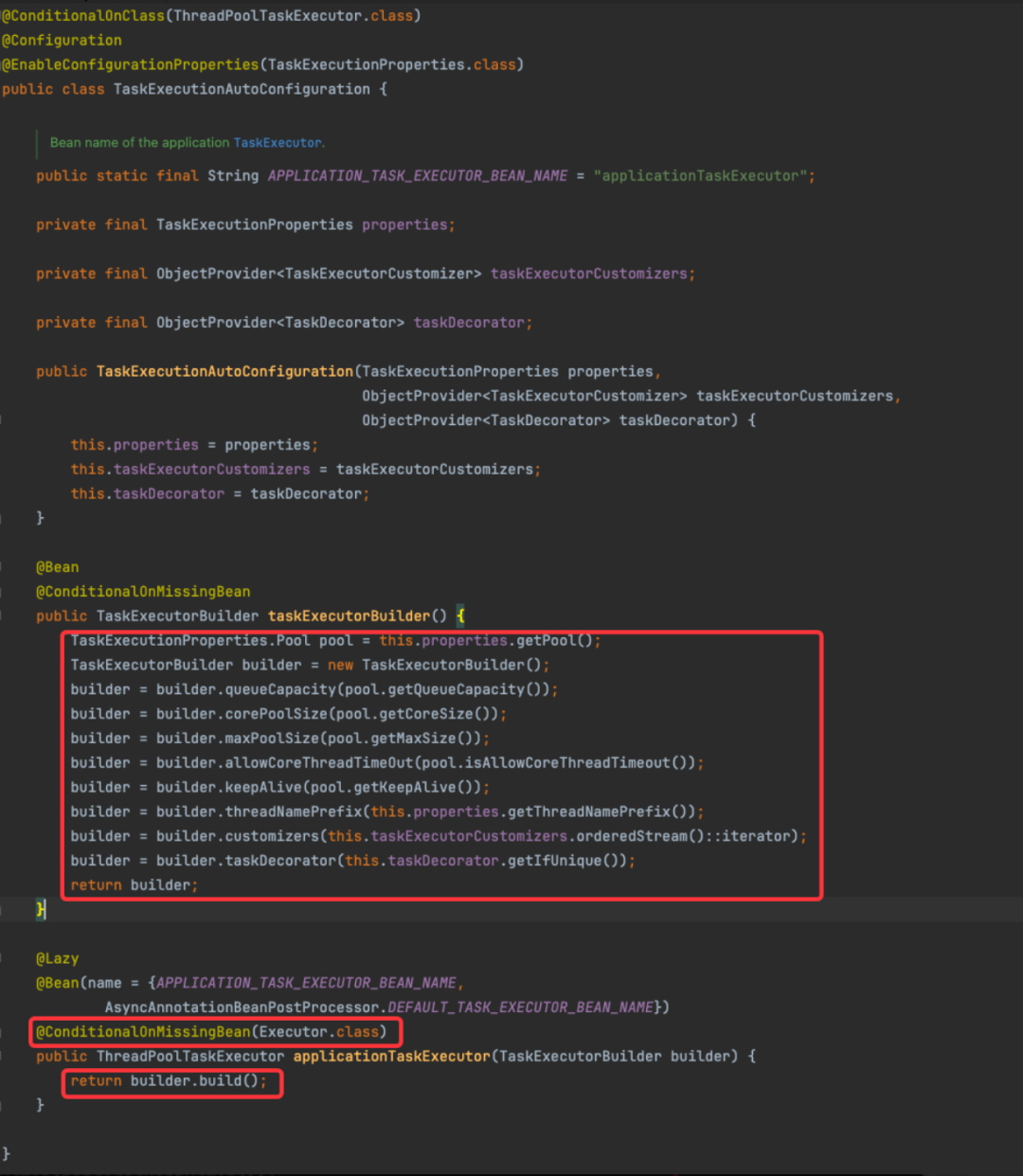Click Executor.class in @ConditionalOnMissingBean

pos(319,1033)
